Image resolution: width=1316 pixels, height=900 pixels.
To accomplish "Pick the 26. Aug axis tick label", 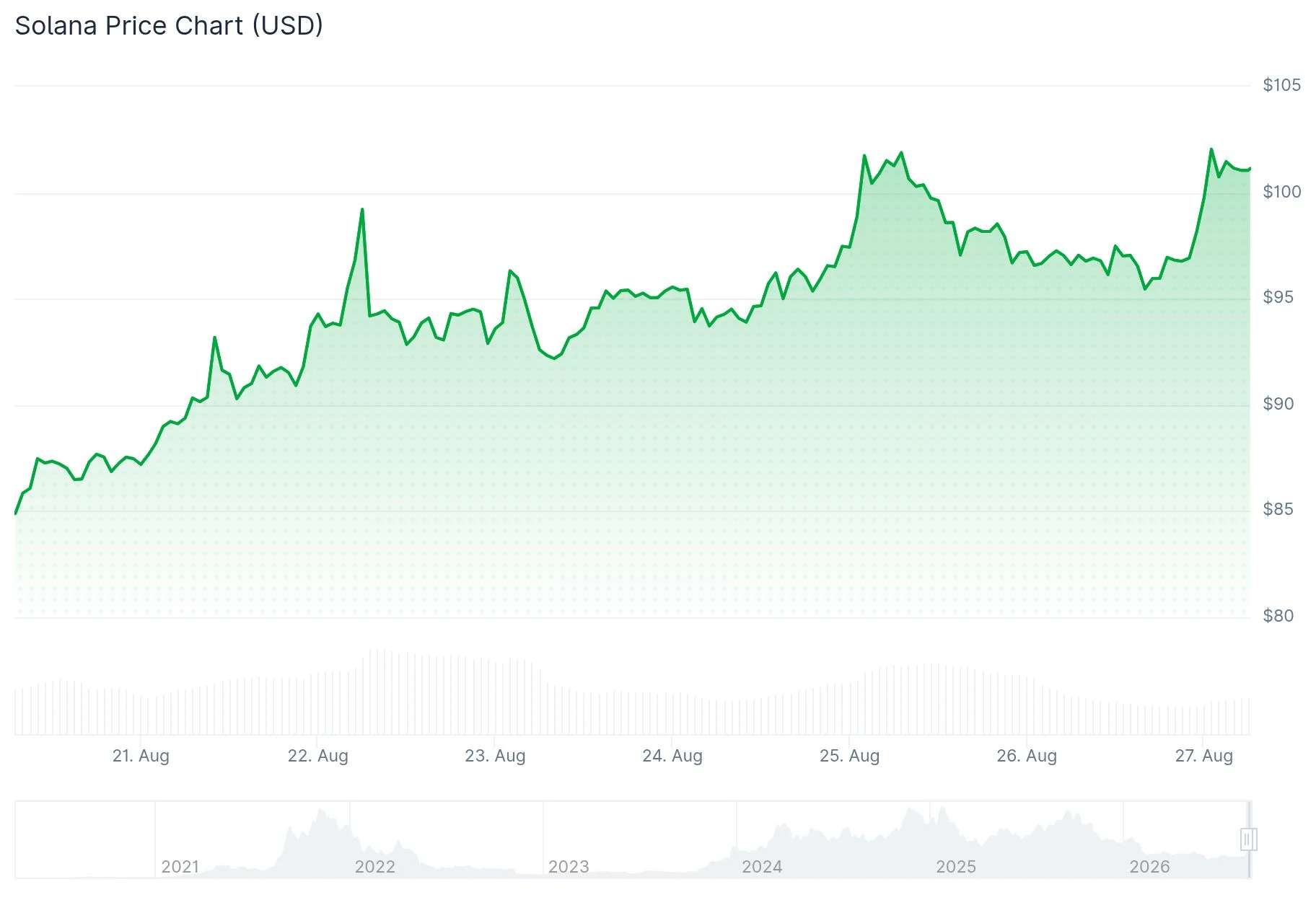I will coord(1027,756).
